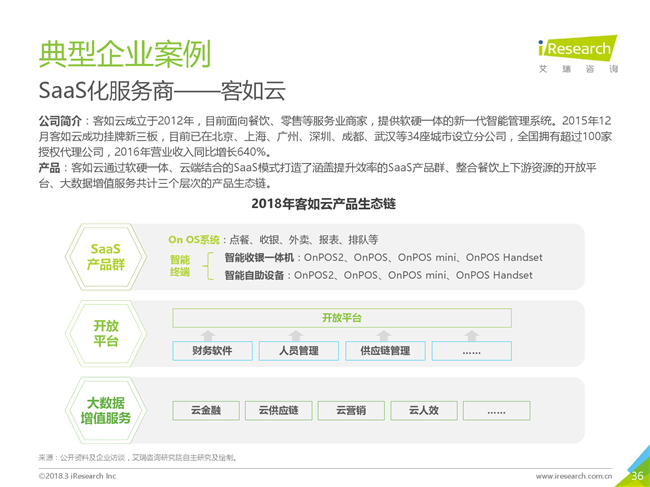
Task: Click the 开放平台 hexagon label
Action: pos(106,334)
